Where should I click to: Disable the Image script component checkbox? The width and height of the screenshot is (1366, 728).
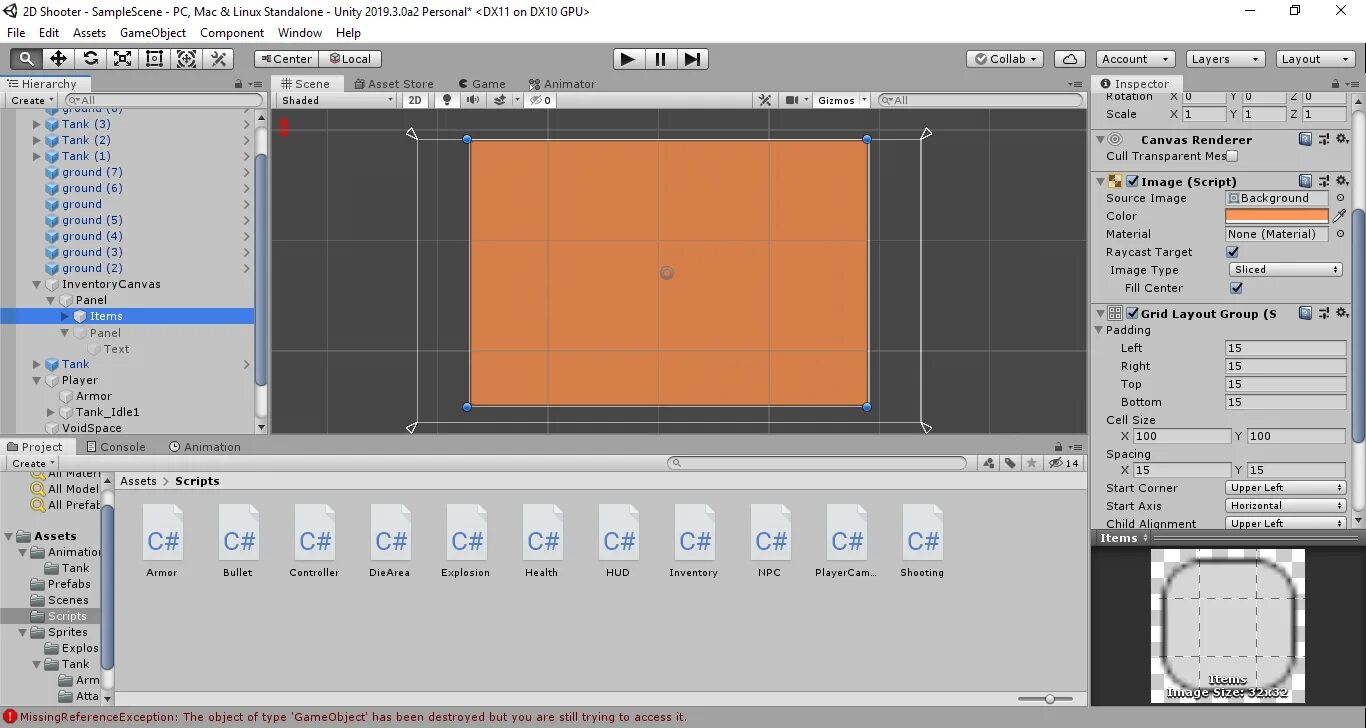(1132, 181)
